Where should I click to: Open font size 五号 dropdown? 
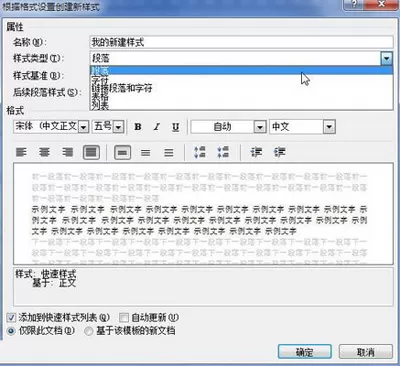click(118, 127)
